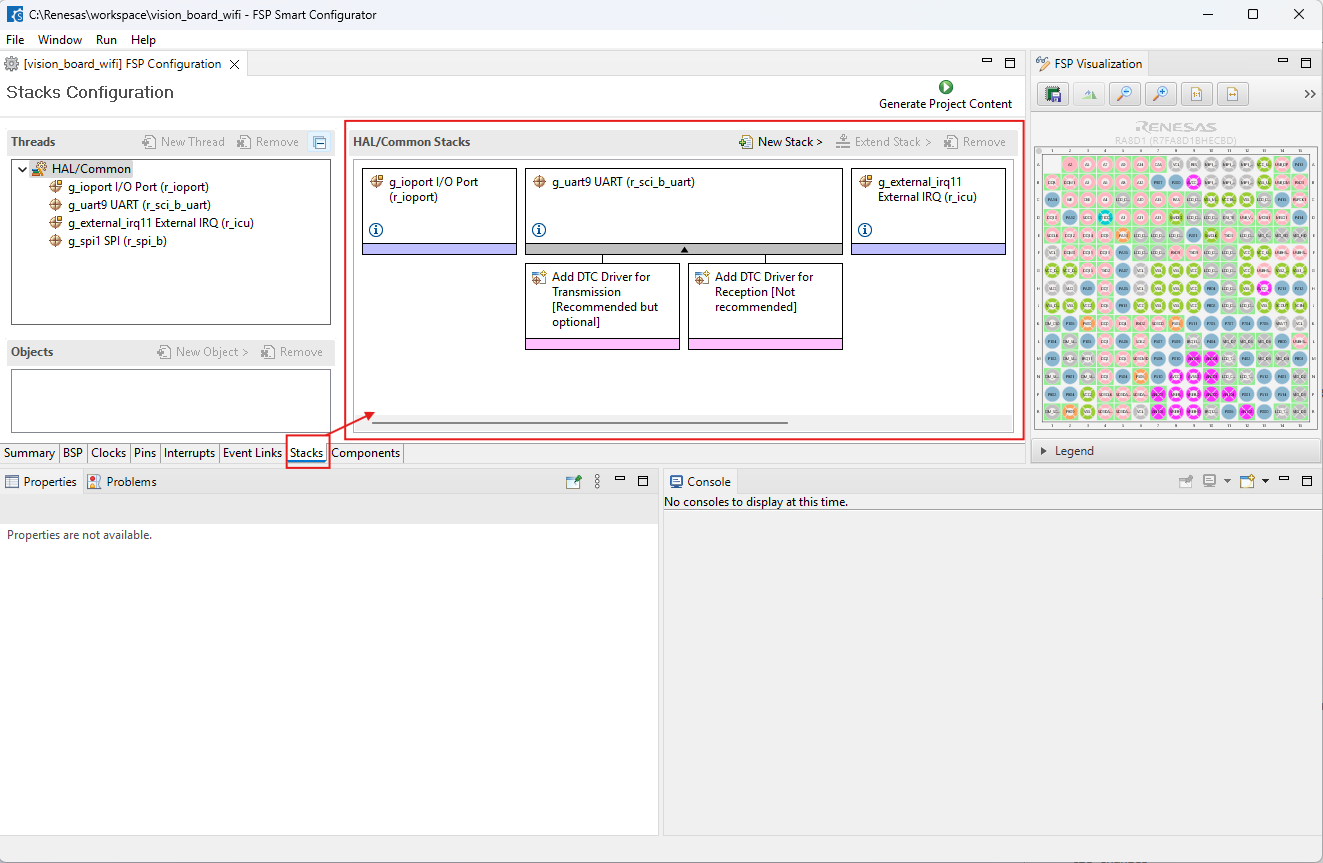Pin the Properties view icon
The height and width of the screenshot is (863, 1323).
573,482
